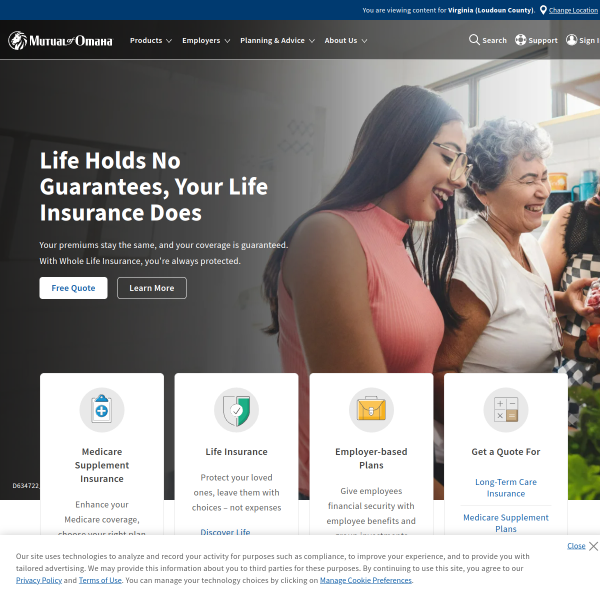
Task: Click the Medicare Supplement Insurance card title
Action: pyautogui.click(x=102, y=465)
